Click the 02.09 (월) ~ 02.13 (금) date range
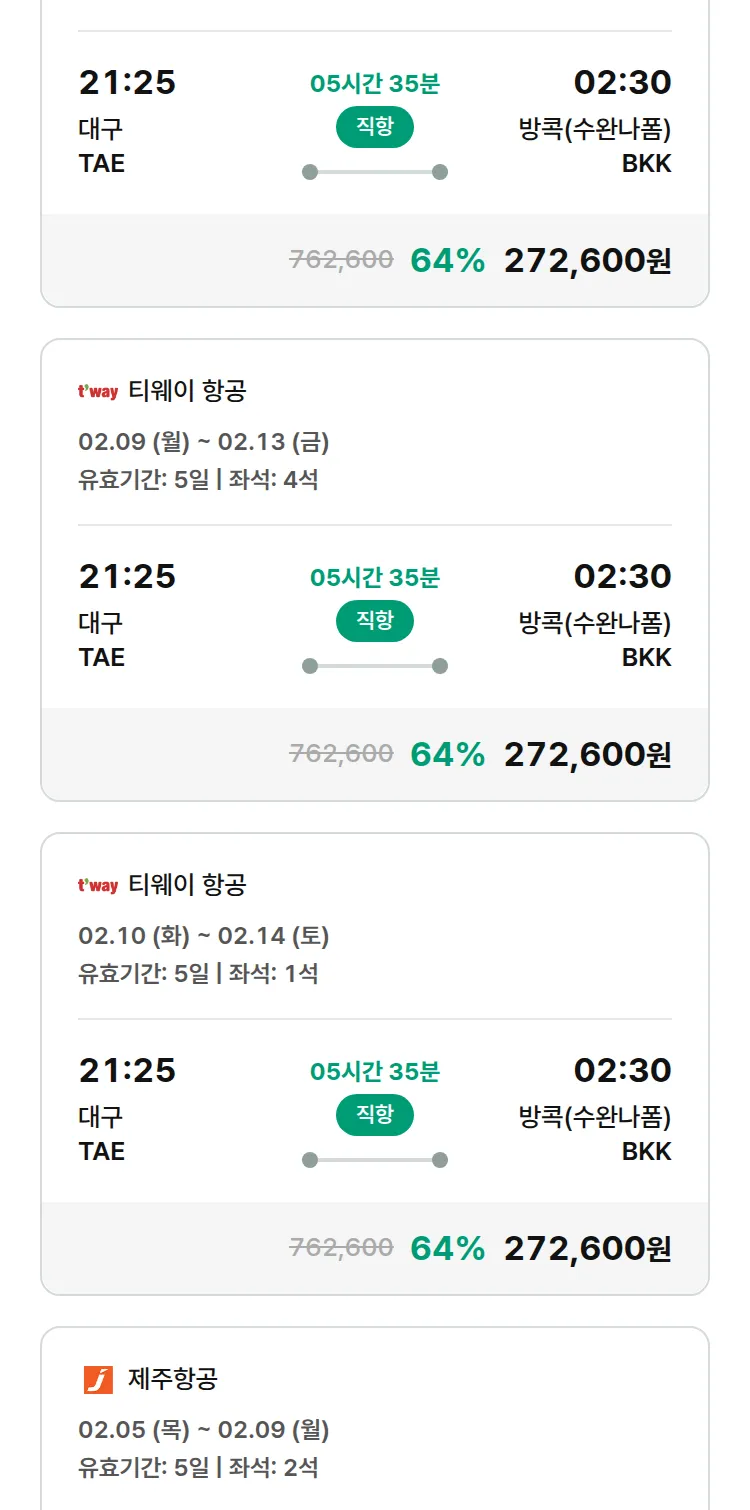The image size is (750, 1510). click(204, 442)
